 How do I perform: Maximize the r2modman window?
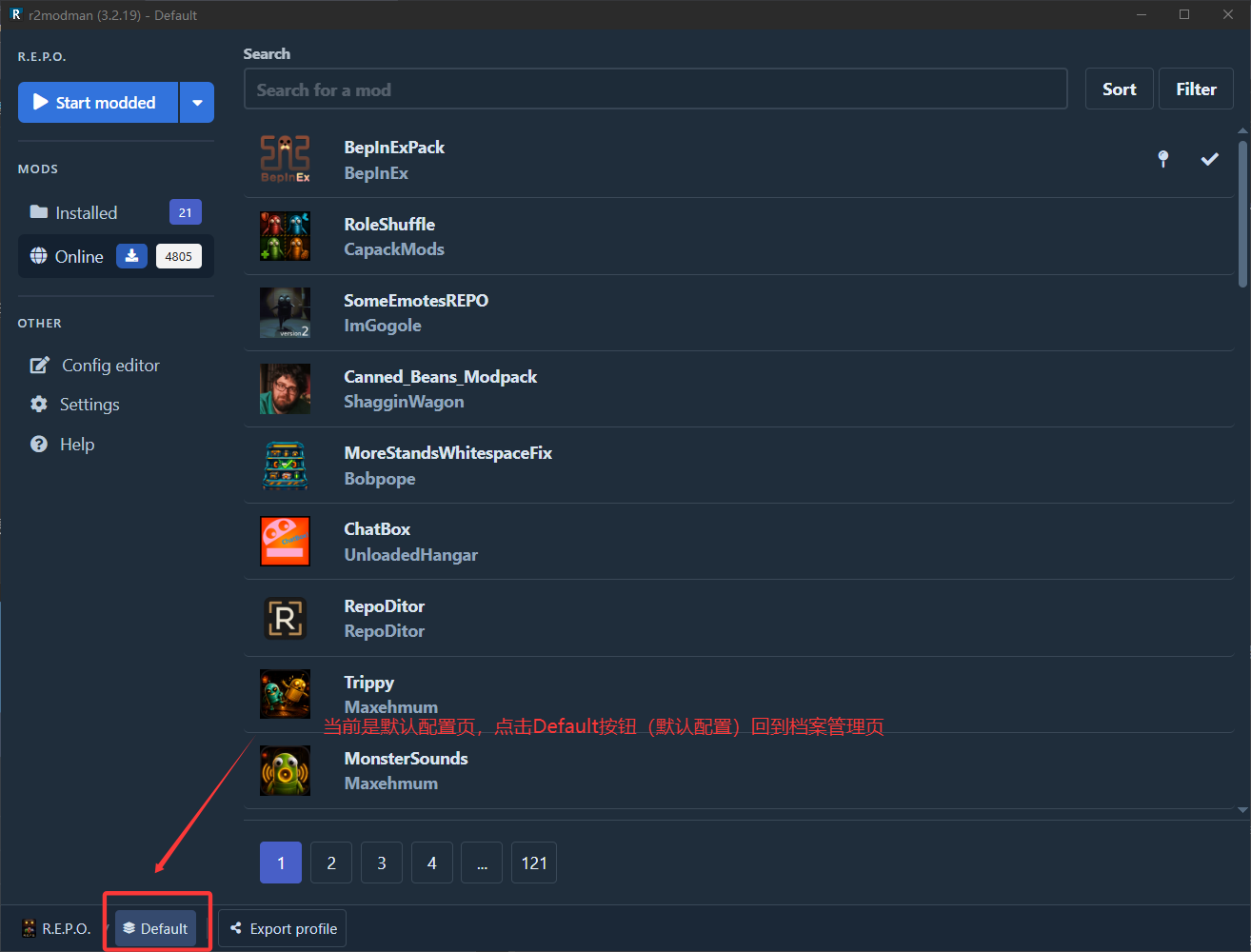click(x=1184, y=14)
